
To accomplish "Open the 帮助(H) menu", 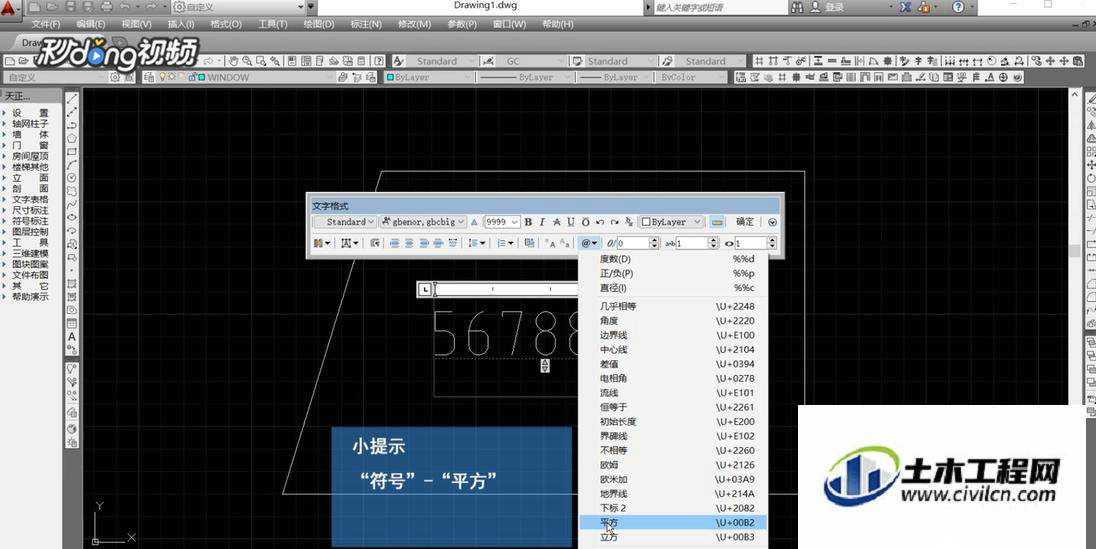I will pyautogui.click(x=556, y=24).
